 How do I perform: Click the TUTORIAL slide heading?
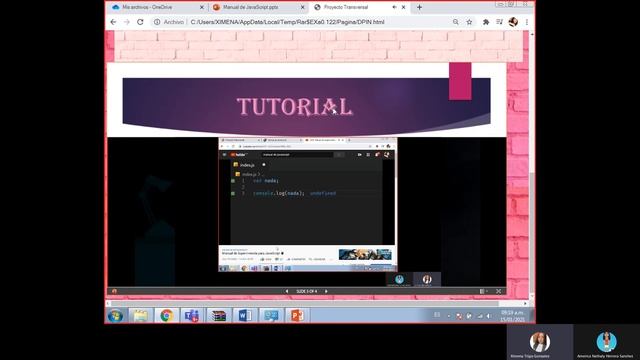pyautogui.click(x=295, y=107)
